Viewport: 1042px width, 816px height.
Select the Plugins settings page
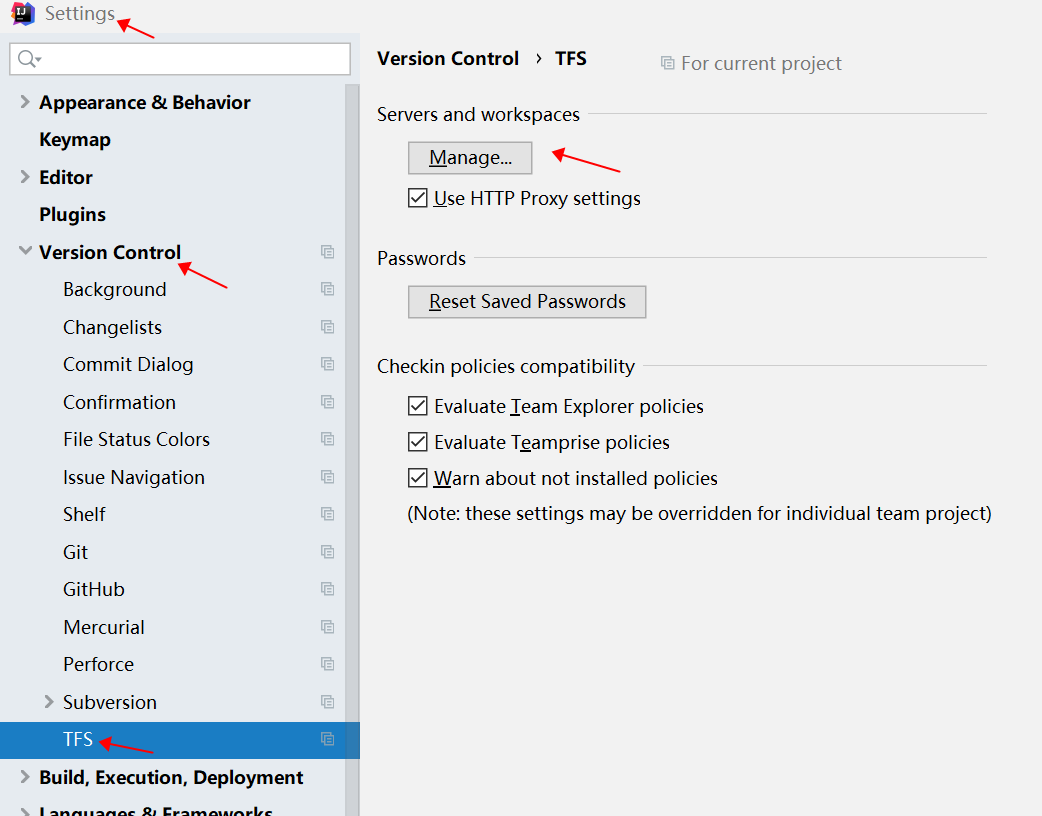(x=71, y=214)
